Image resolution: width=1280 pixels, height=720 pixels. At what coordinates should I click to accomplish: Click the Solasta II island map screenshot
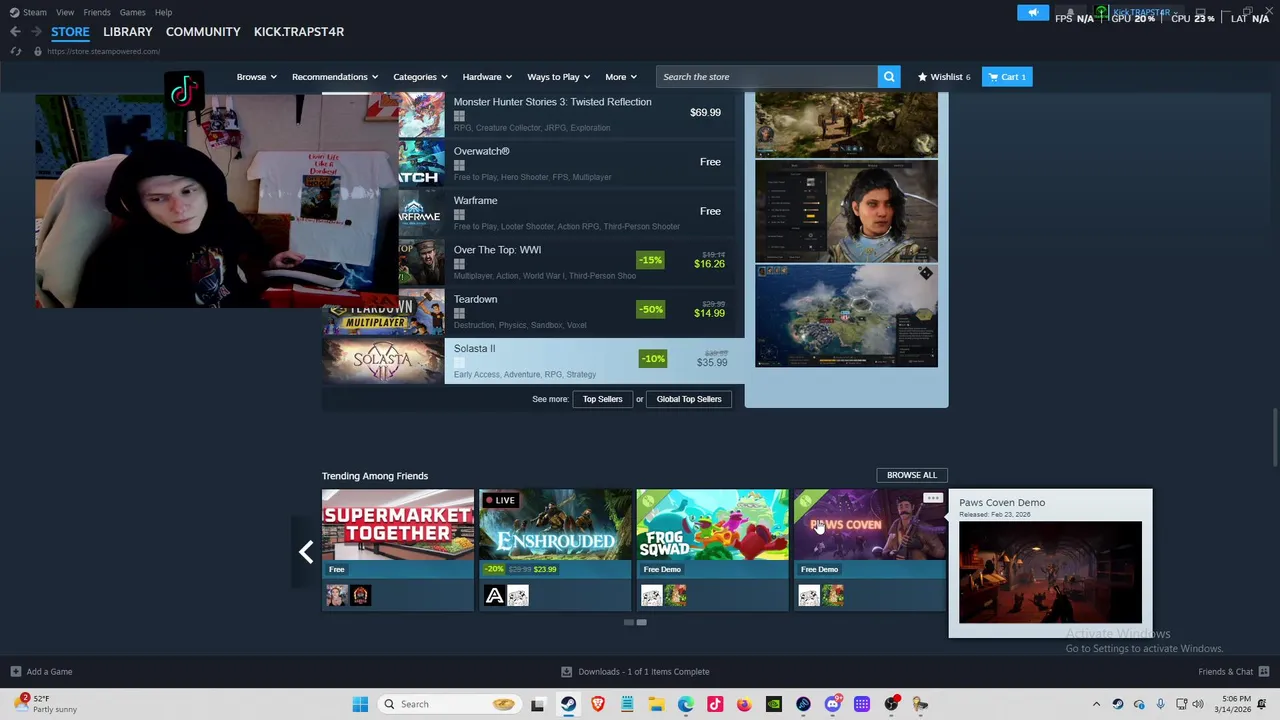point(847,316)
